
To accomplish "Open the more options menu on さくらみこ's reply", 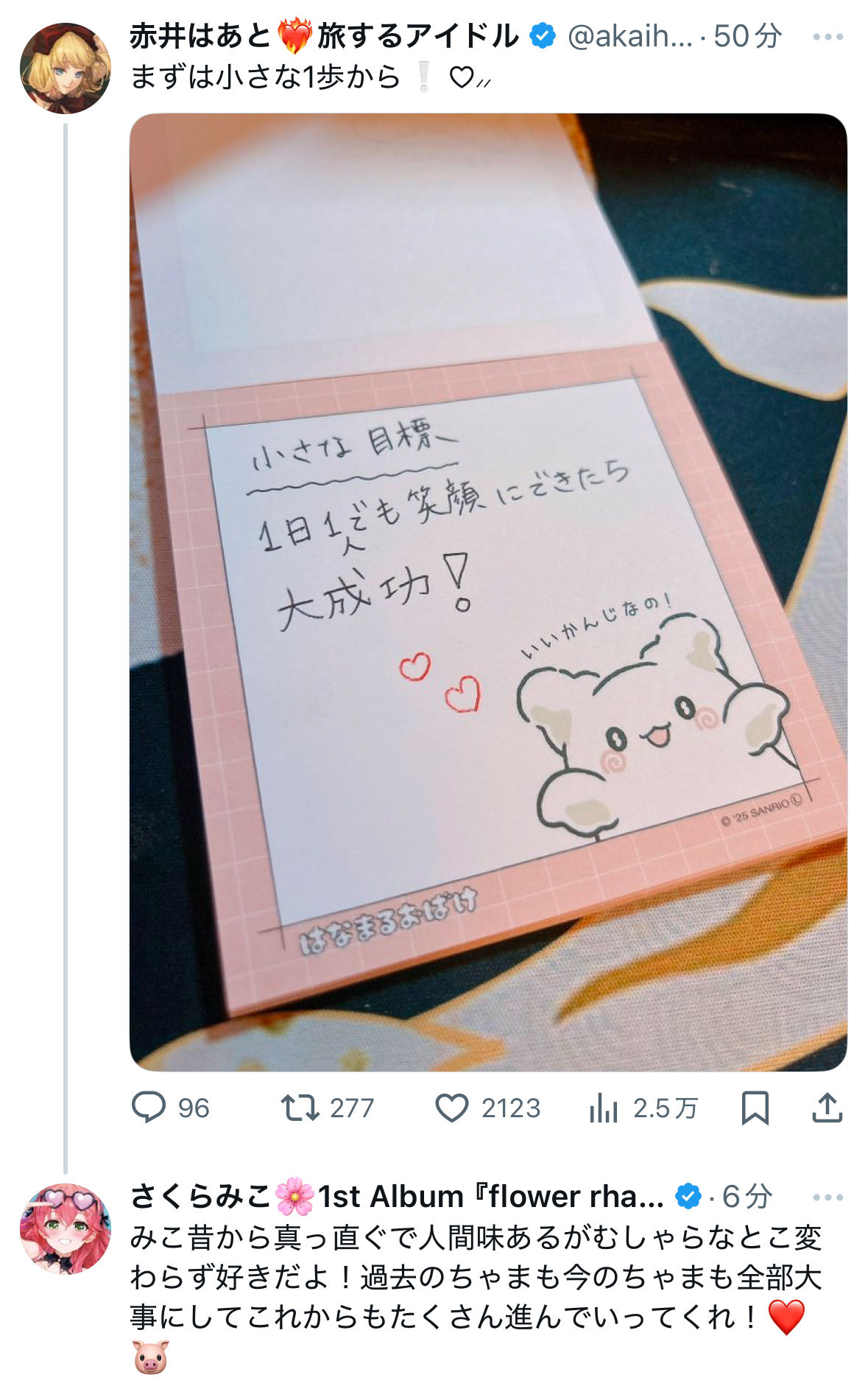I will tap(828, 1197).
